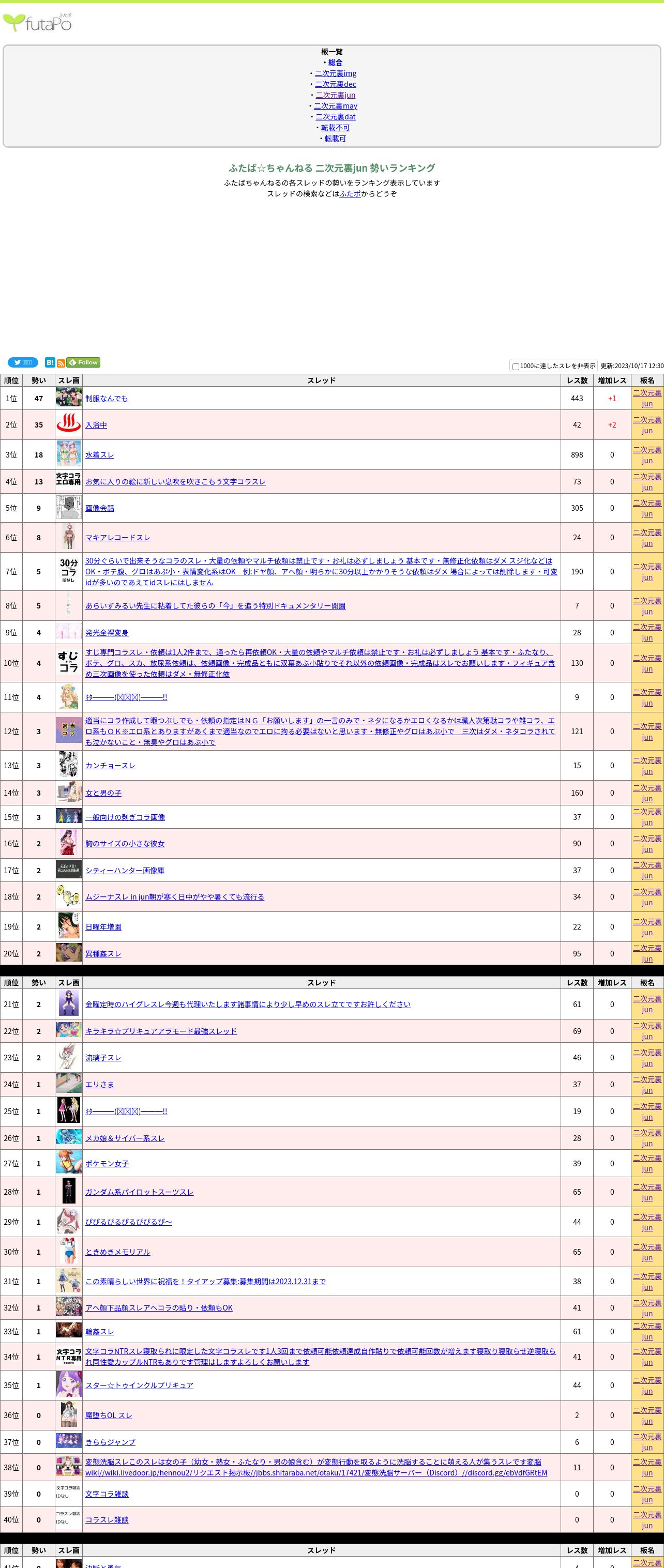Open the 二次元裏jun board link in board list

pyautogui.click(x=335, y=95)
